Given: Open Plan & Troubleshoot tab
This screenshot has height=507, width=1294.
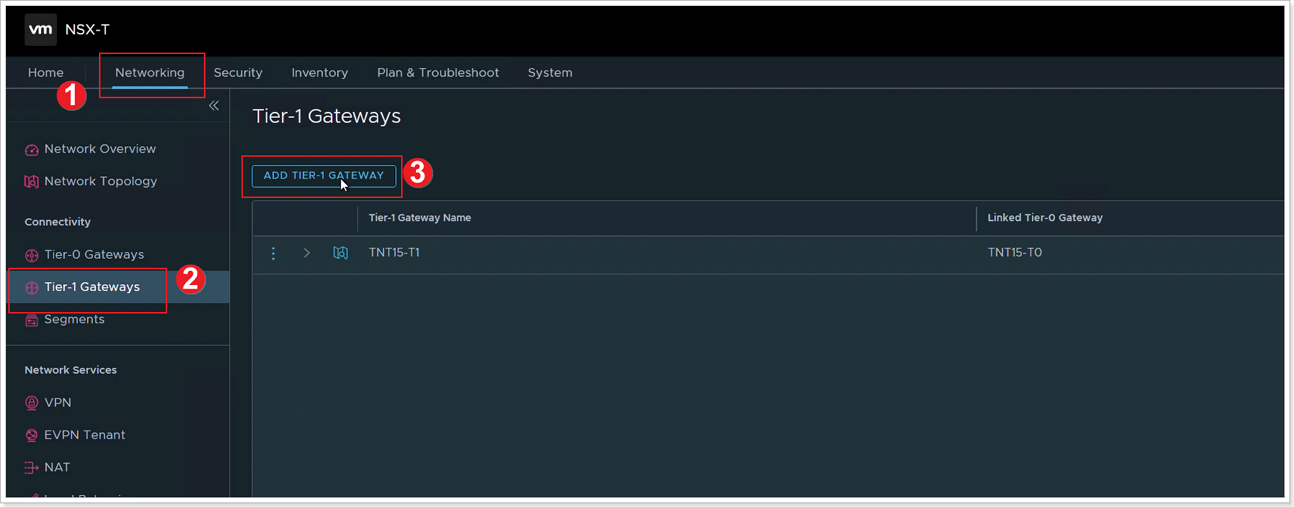Looking at the screenshot, I should click(438, 72).
